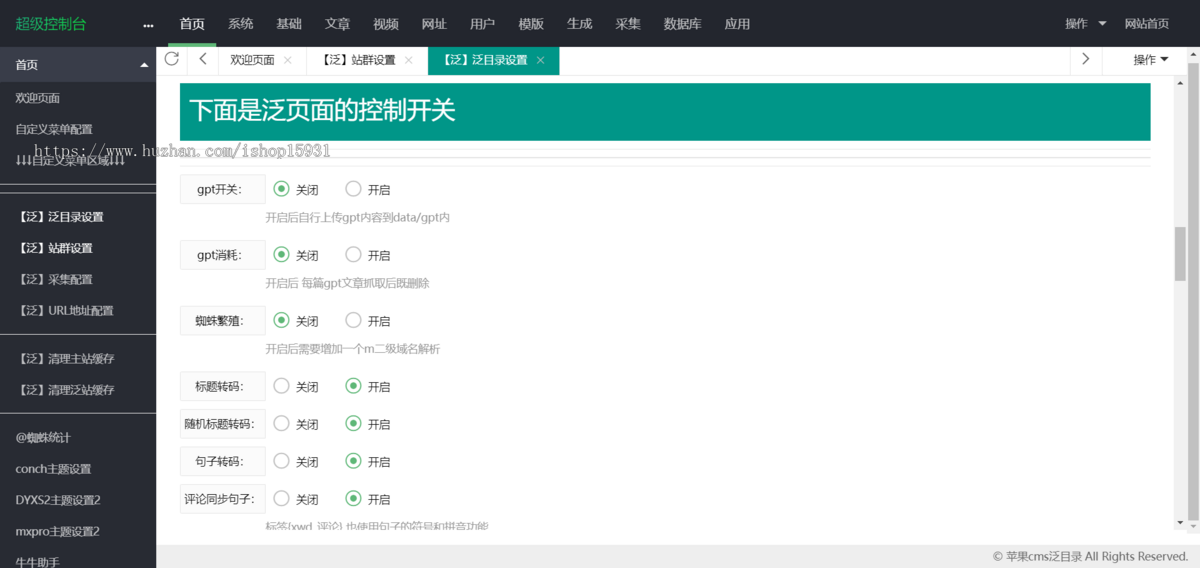
Task: Switch to the 欢迎页面 tab
Action: [x=252, y=60]
